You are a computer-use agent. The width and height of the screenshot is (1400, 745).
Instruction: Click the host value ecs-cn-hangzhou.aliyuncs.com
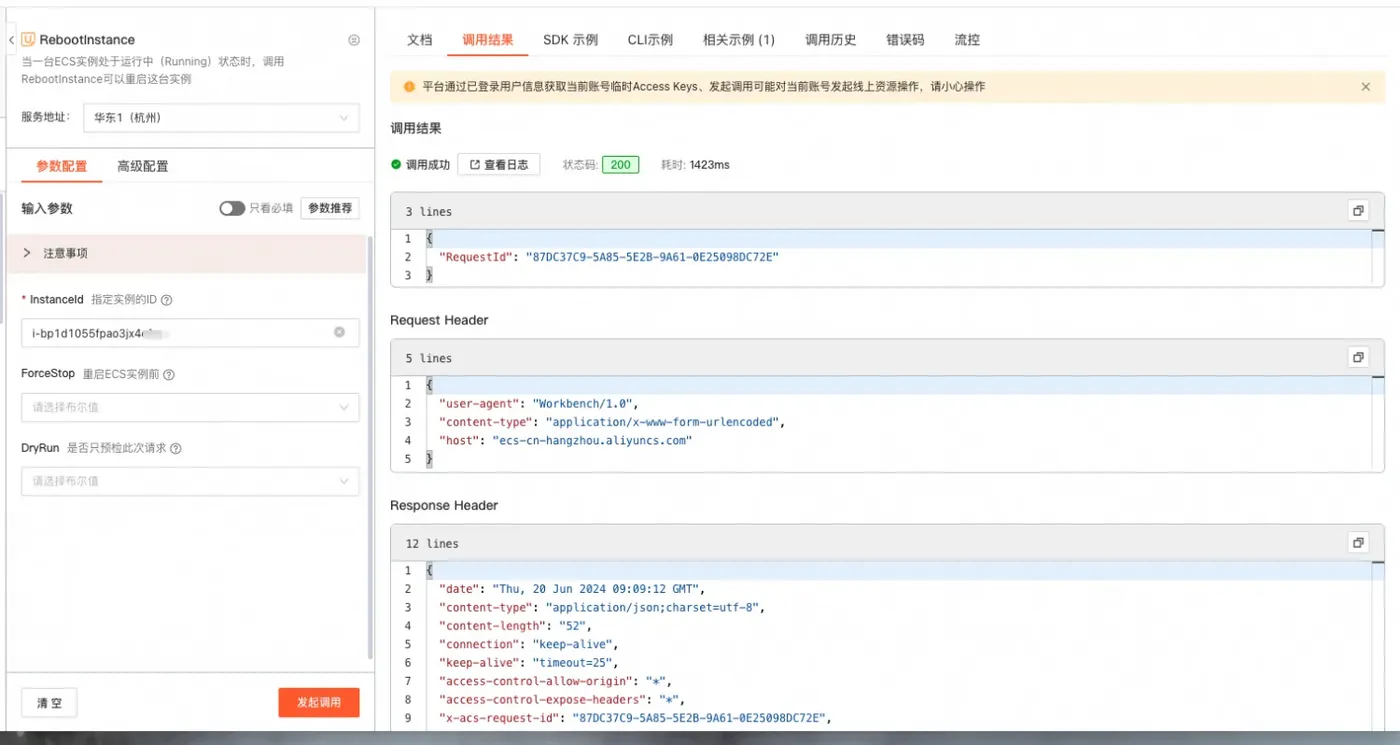click(x=593, y=440)
